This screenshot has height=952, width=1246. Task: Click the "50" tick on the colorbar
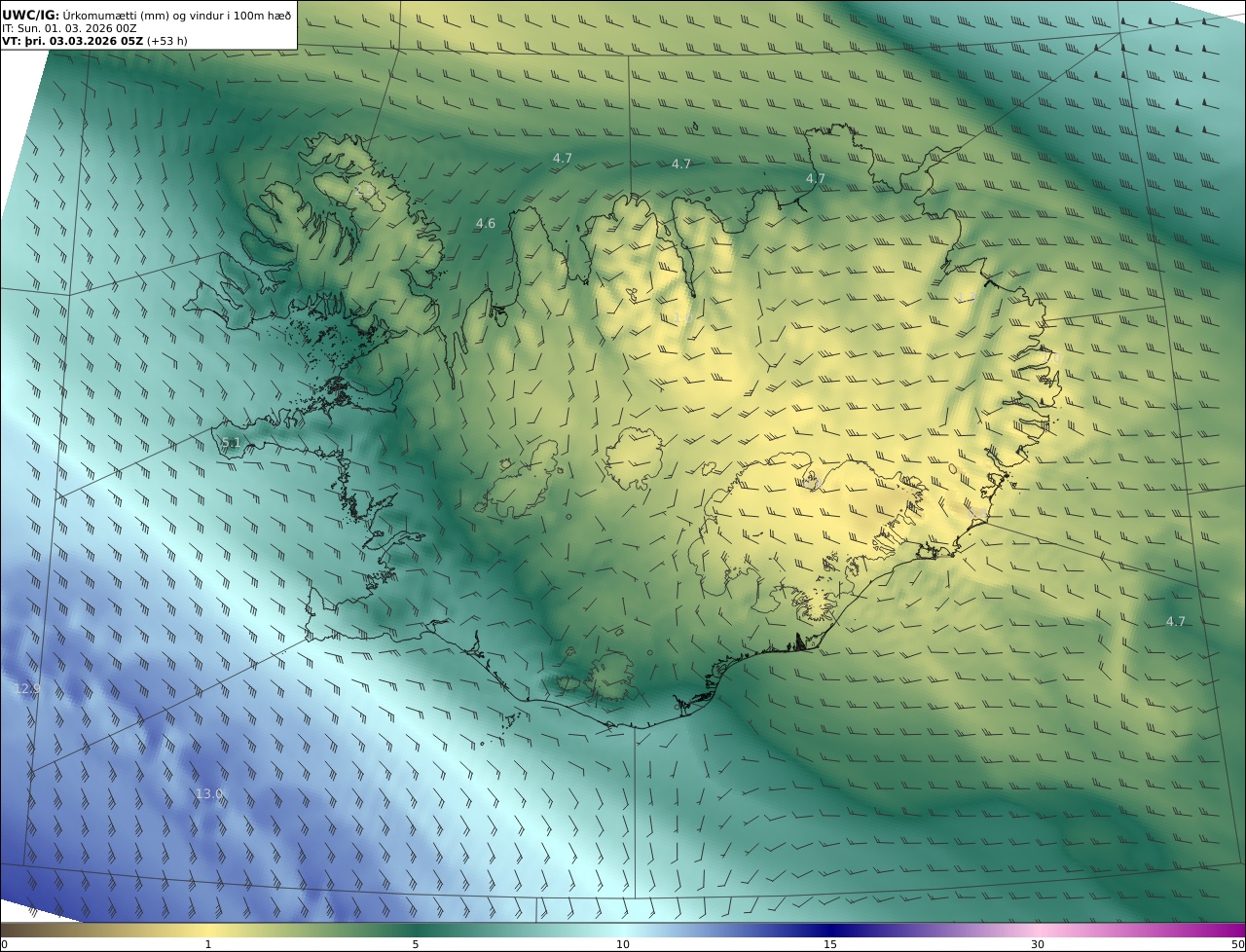click(x=1238, y=944)
